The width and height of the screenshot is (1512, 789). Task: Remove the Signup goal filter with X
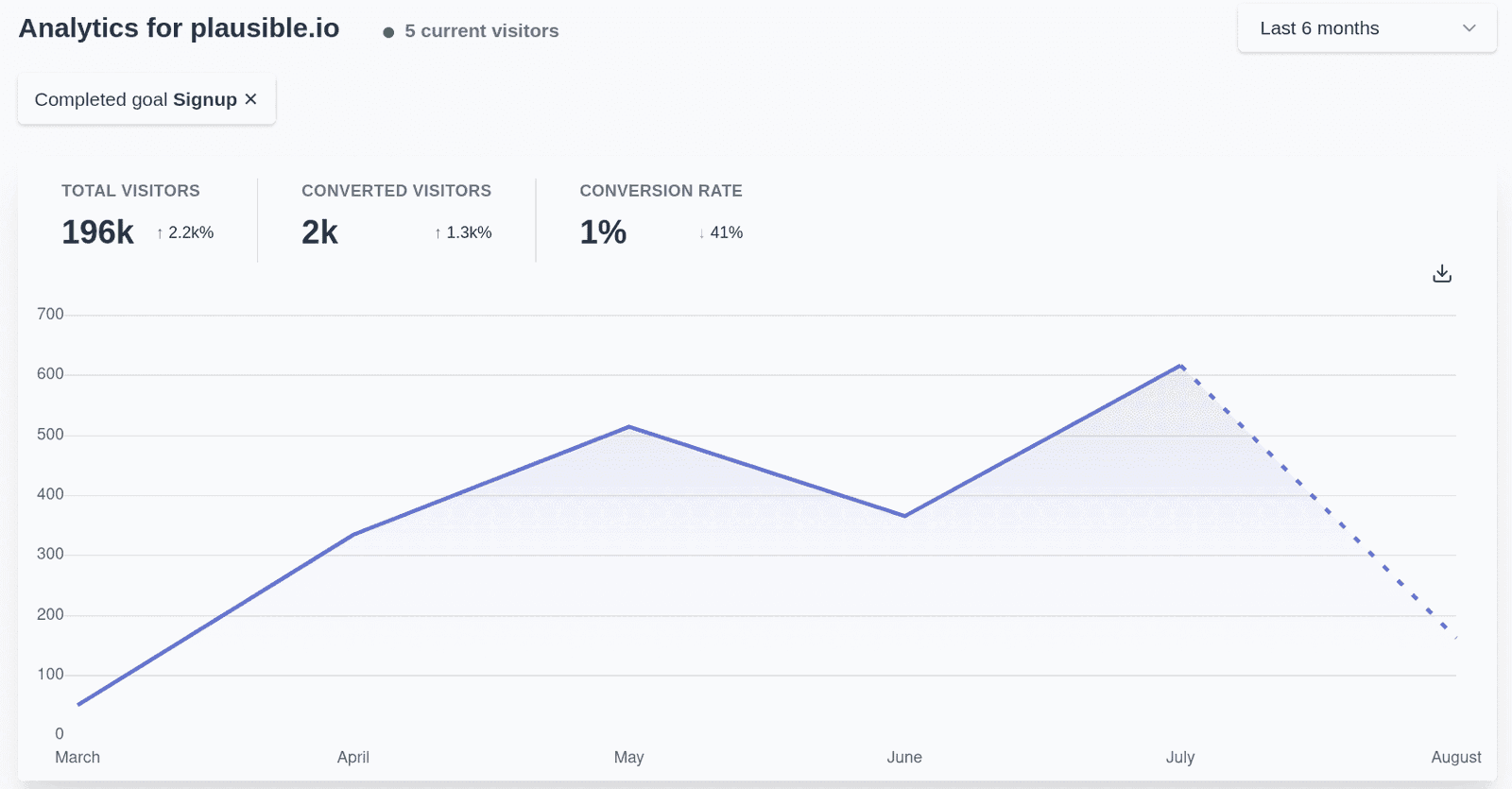click(x=250, y=99)
